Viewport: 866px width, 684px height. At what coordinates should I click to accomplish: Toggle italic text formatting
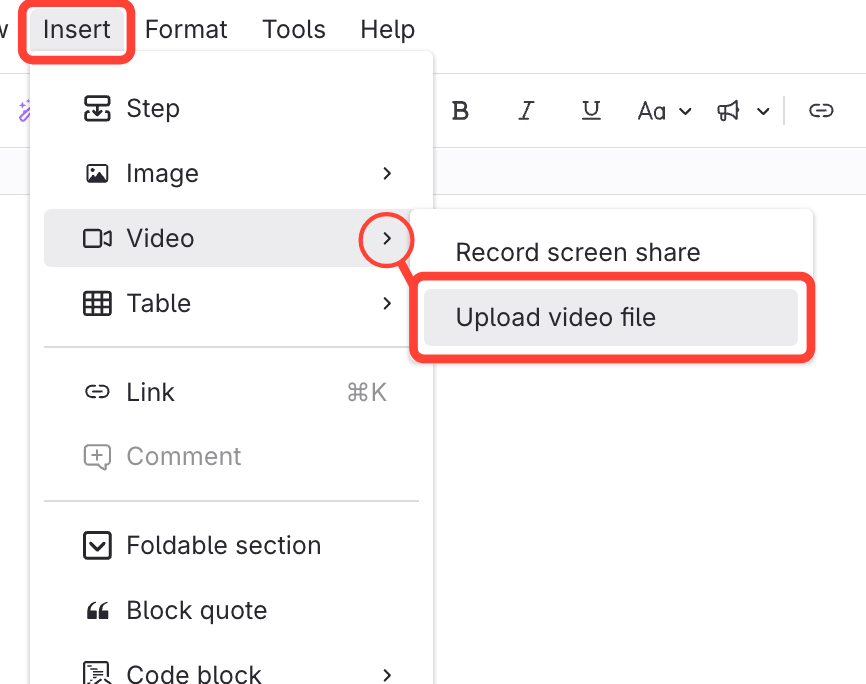(526, 111)
